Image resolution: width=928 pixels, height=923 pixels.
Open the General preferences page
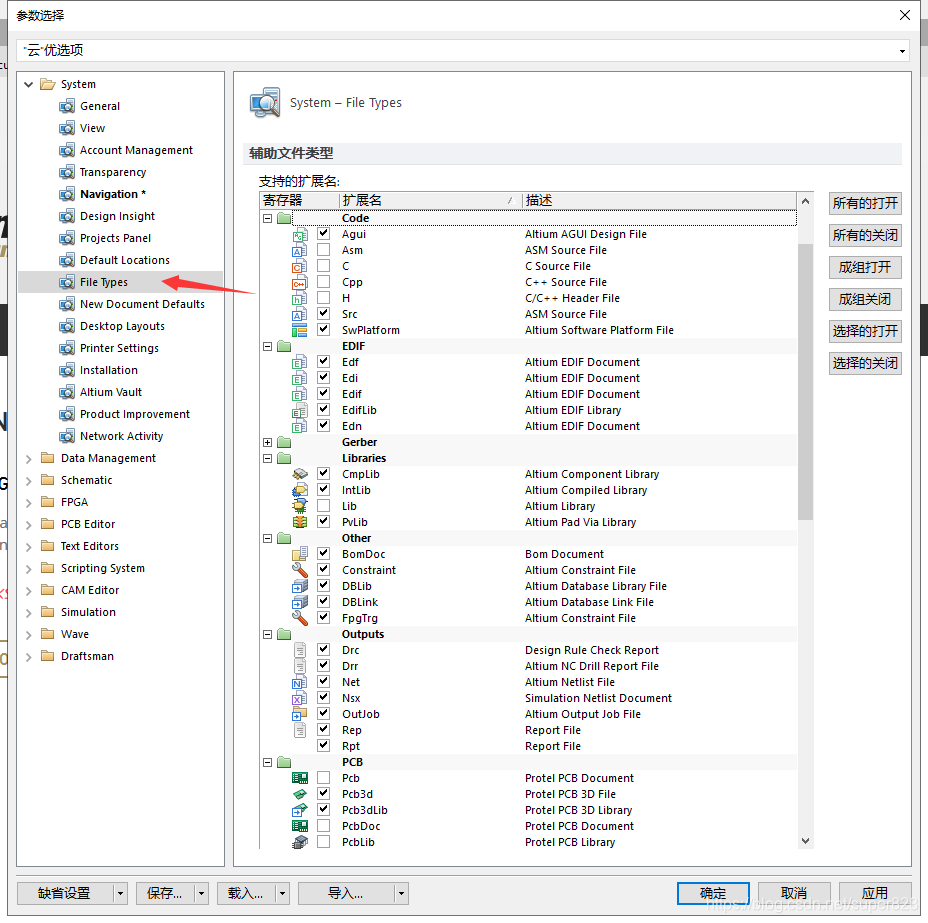pyautogui.click(x=100, y=106)
